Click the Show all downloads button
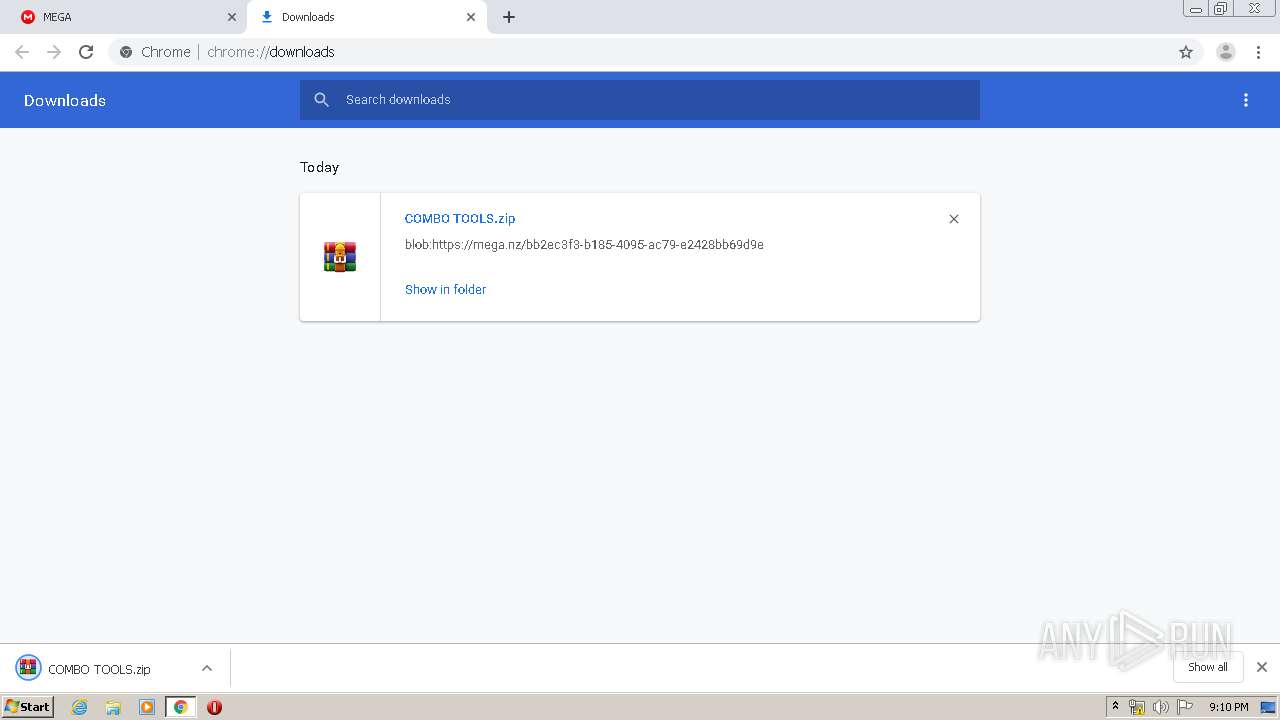 tap(1208, 667)
